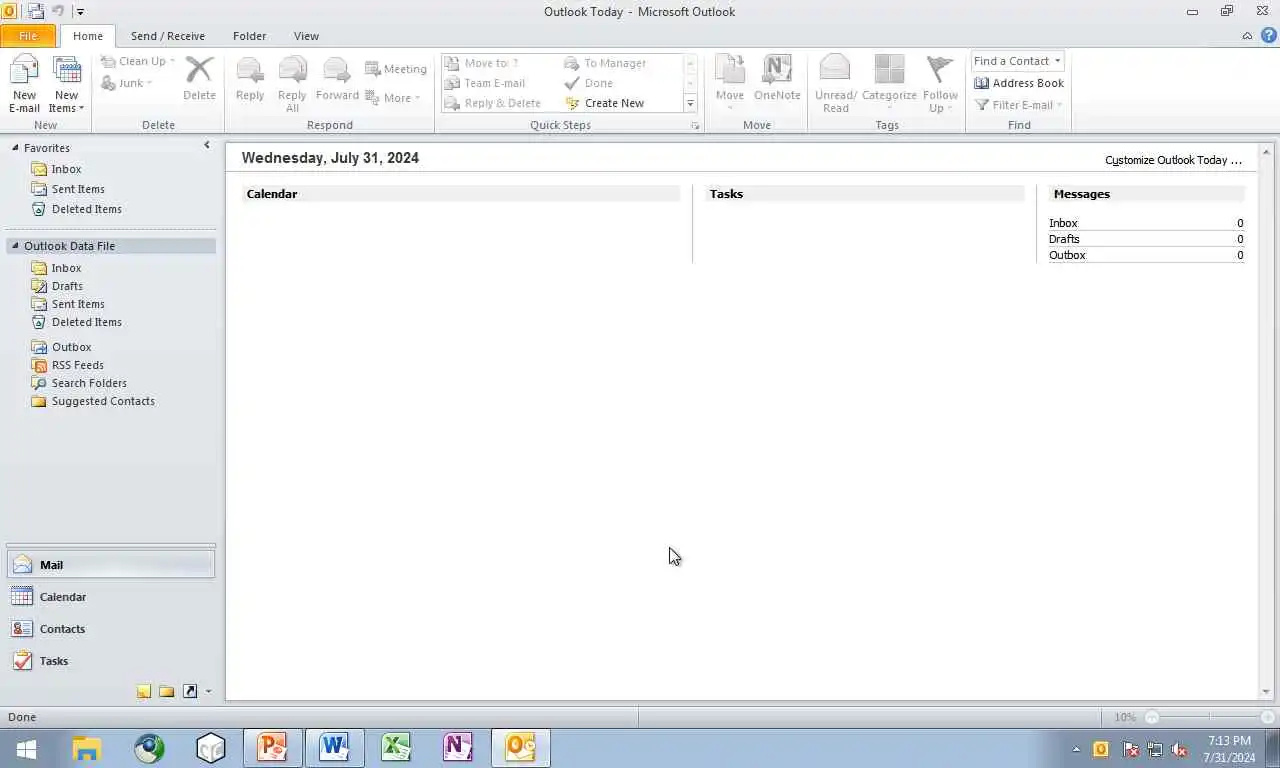Collapse the Outlook Data File tree

15,246
